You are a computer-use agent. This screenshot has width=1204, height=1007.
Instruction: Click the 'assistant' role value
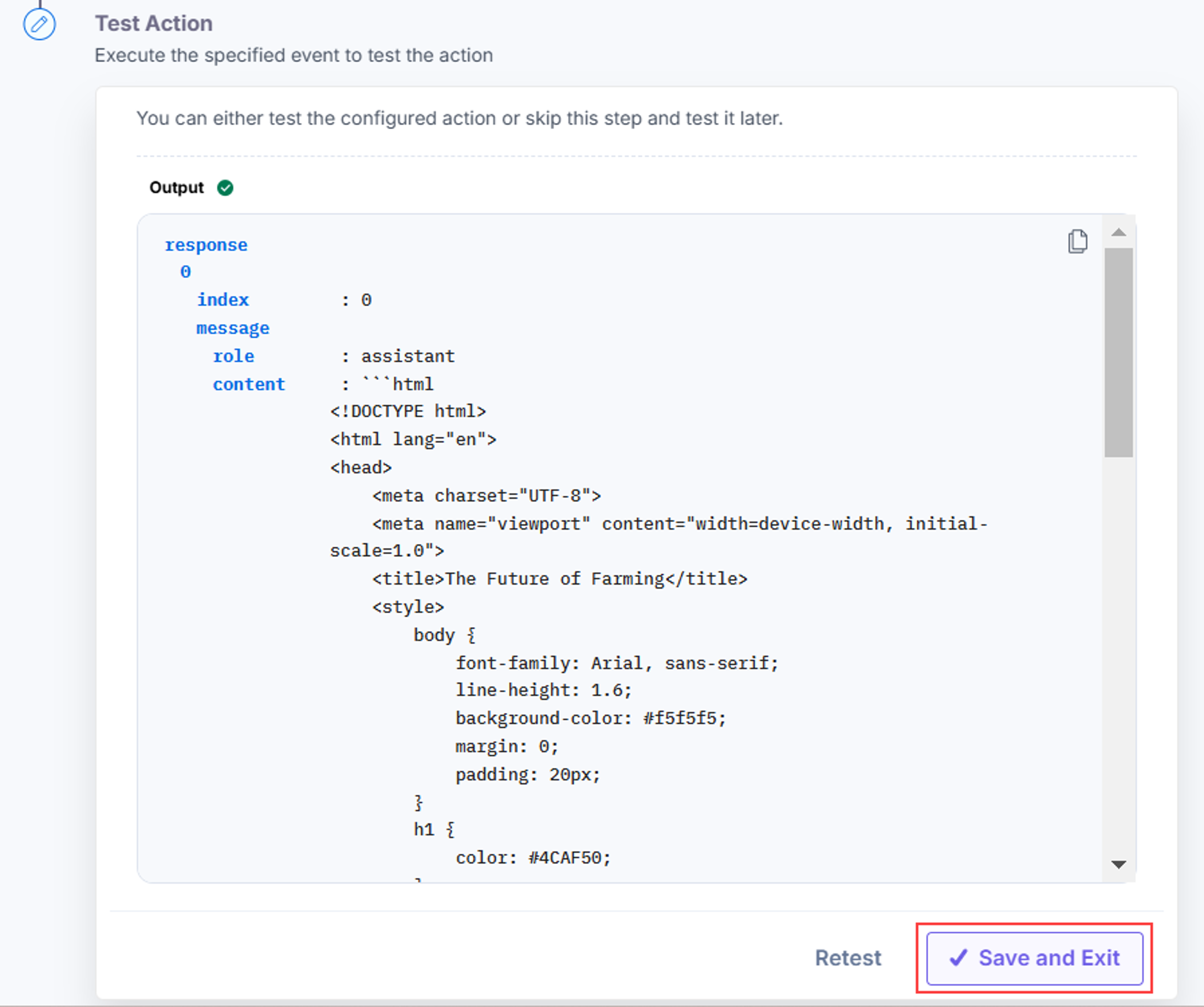408,356
